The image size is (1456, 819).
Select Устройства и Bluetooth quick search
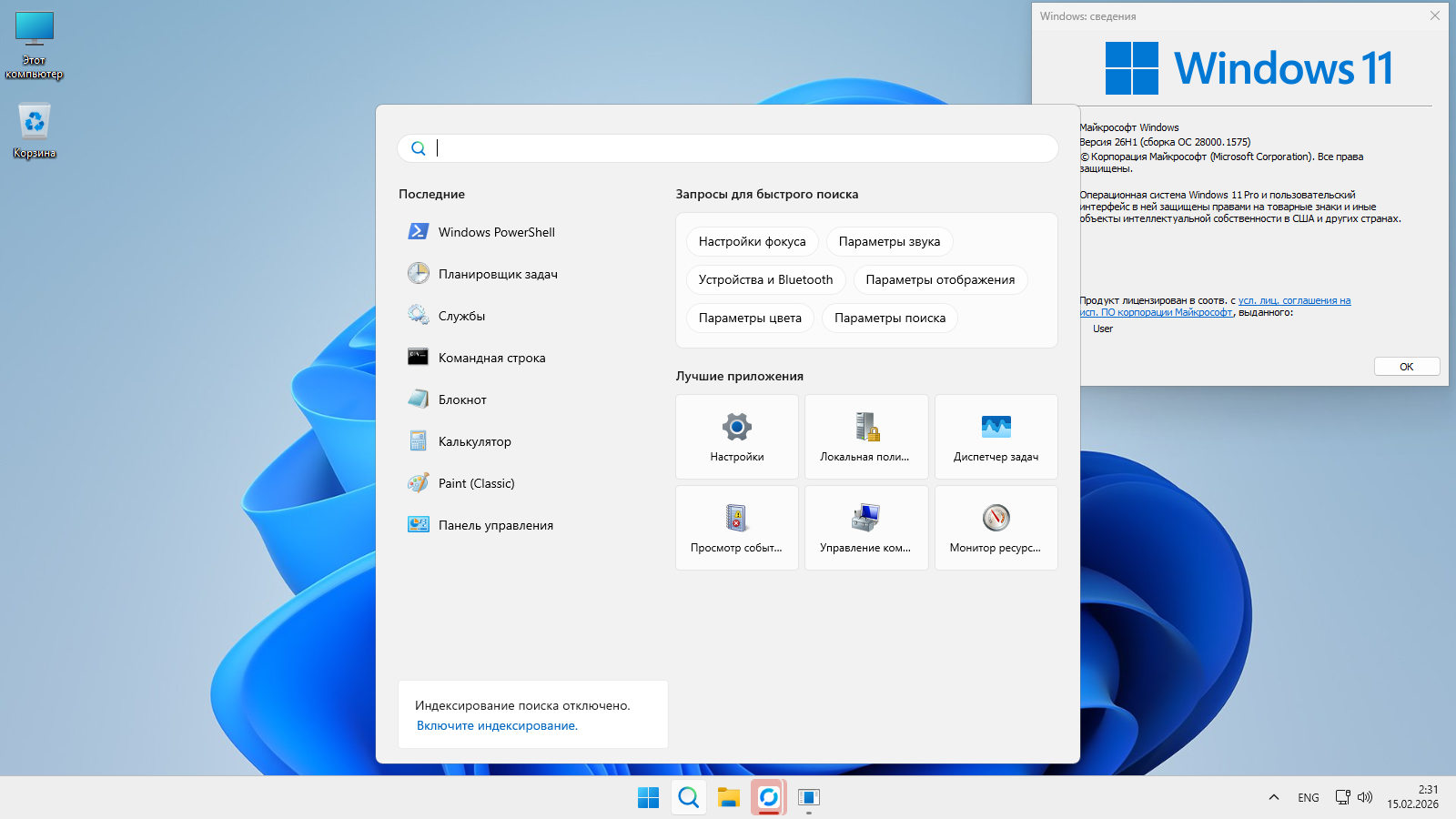pos(765,279)
